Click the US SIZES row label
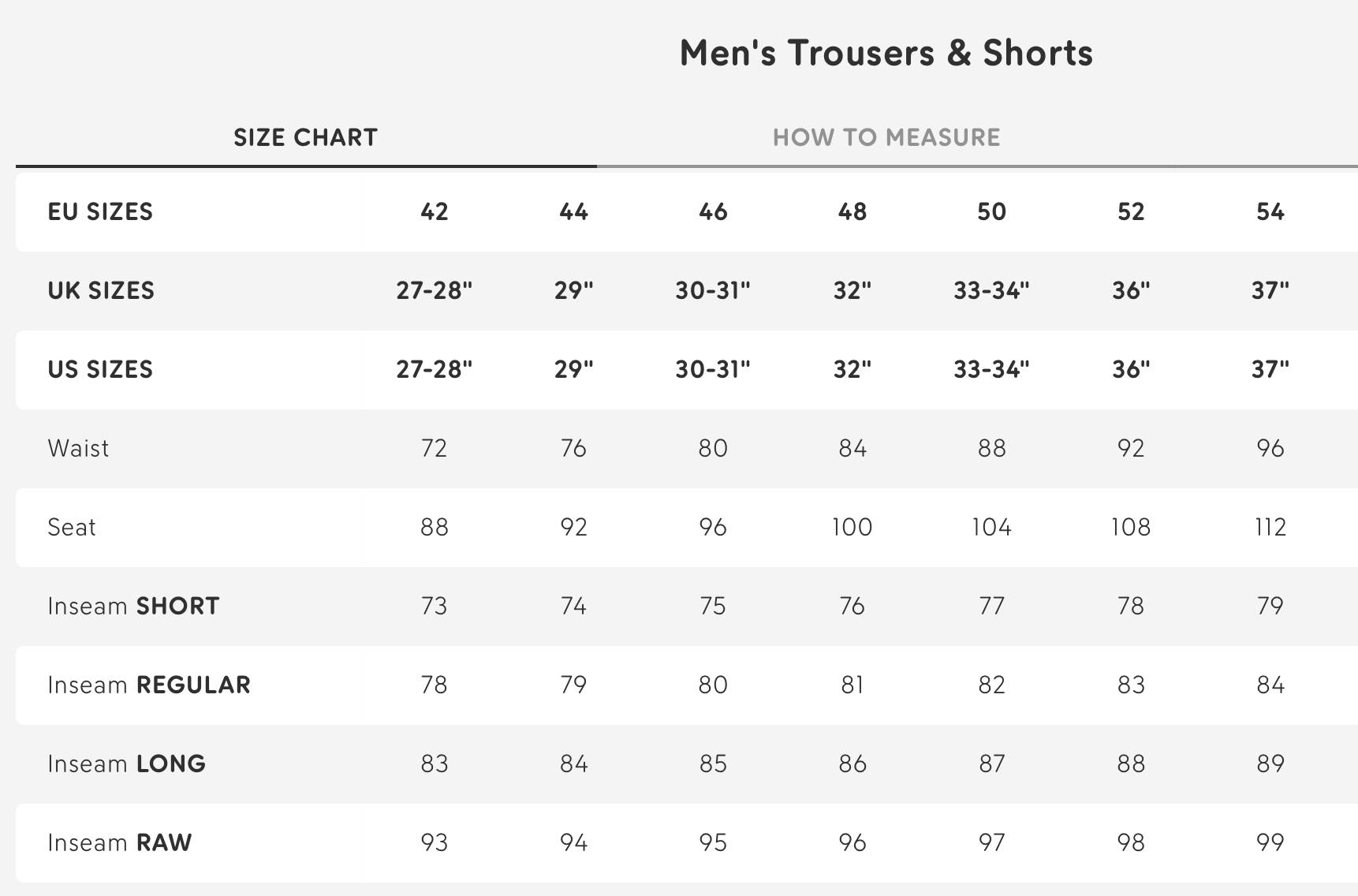This screenshot has height=896, width=1358. pos(101,369)
